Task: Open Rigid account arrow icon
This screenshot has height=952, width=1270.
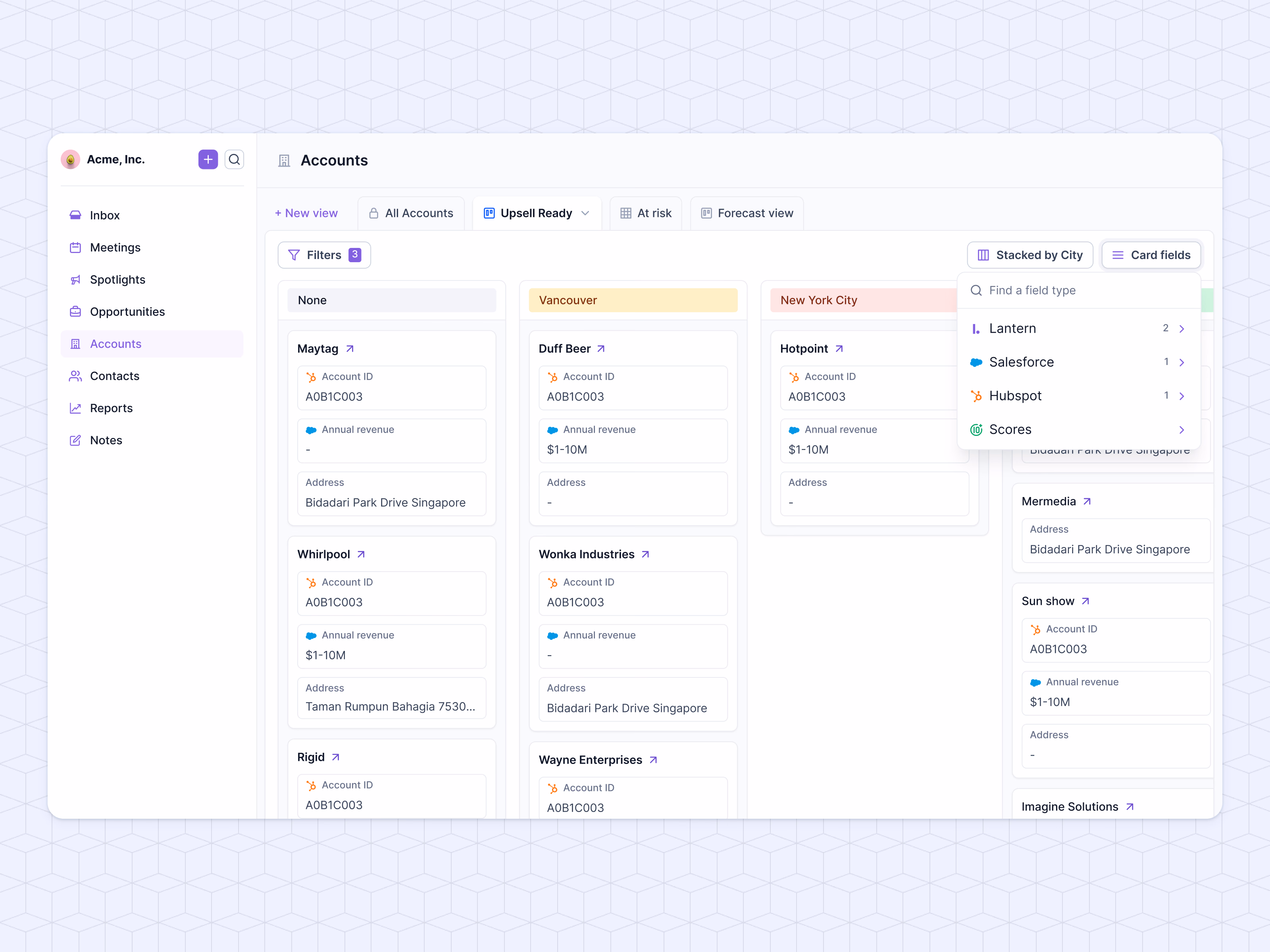Action: pyautogui.click(x=336, y=758)
